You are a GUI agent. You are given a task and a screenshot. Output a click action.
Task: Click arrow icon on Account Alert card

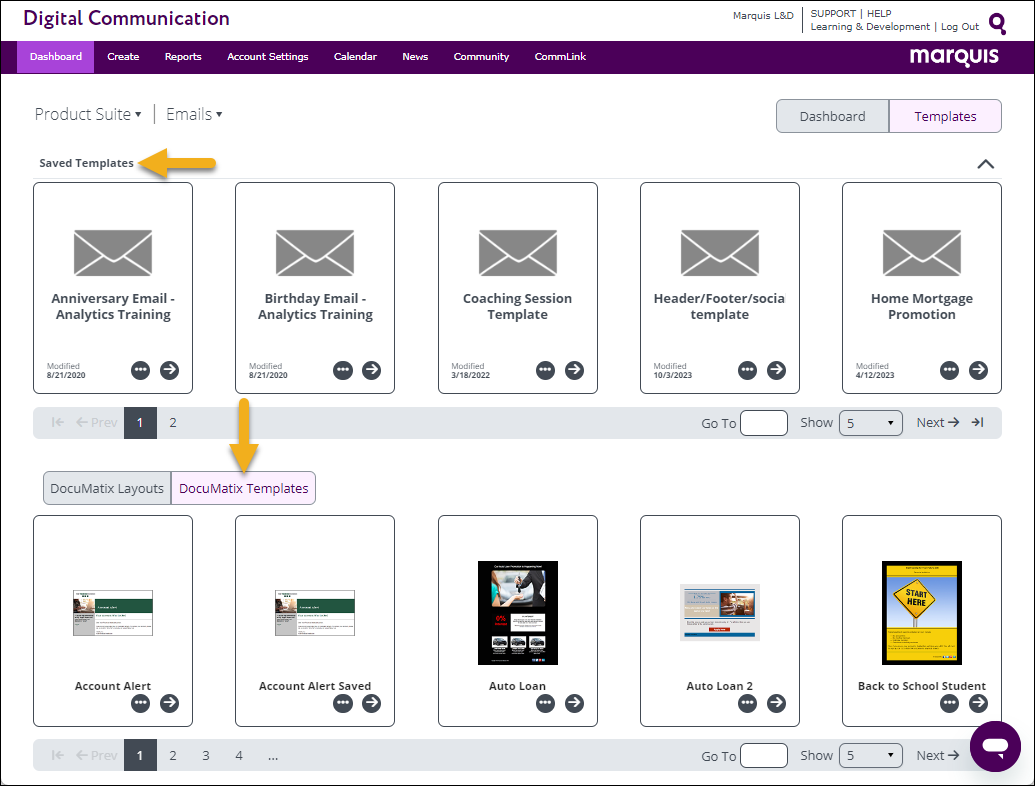[170, 703]
